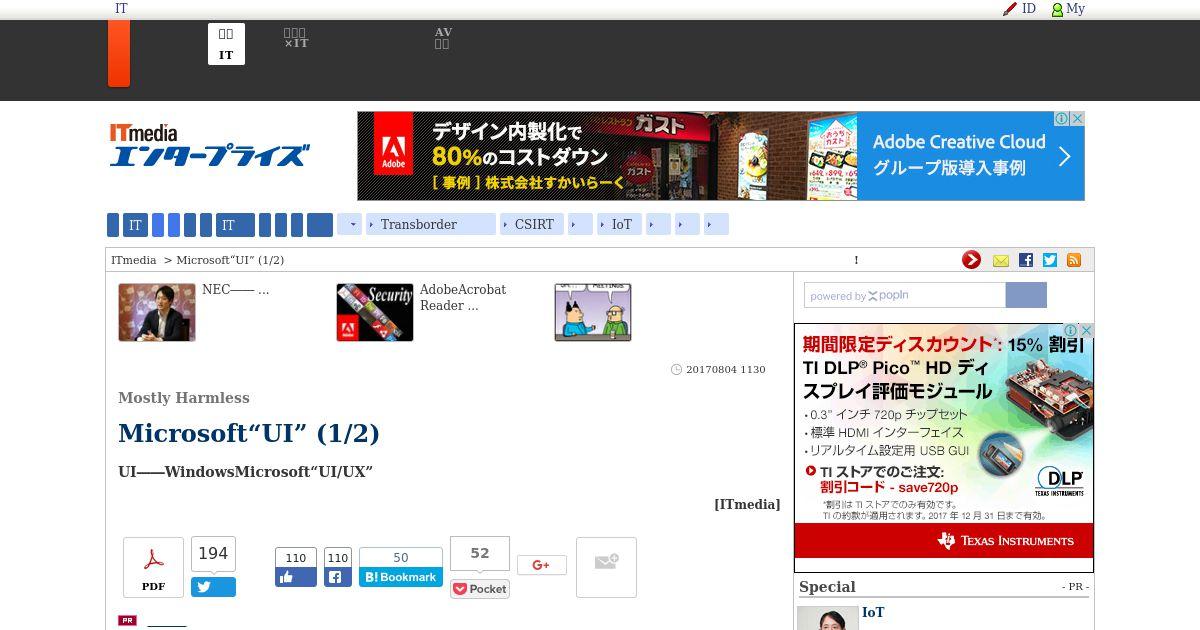
Task: Click the Facebook Like thumbs-up button
Action: tap(296, 577)
